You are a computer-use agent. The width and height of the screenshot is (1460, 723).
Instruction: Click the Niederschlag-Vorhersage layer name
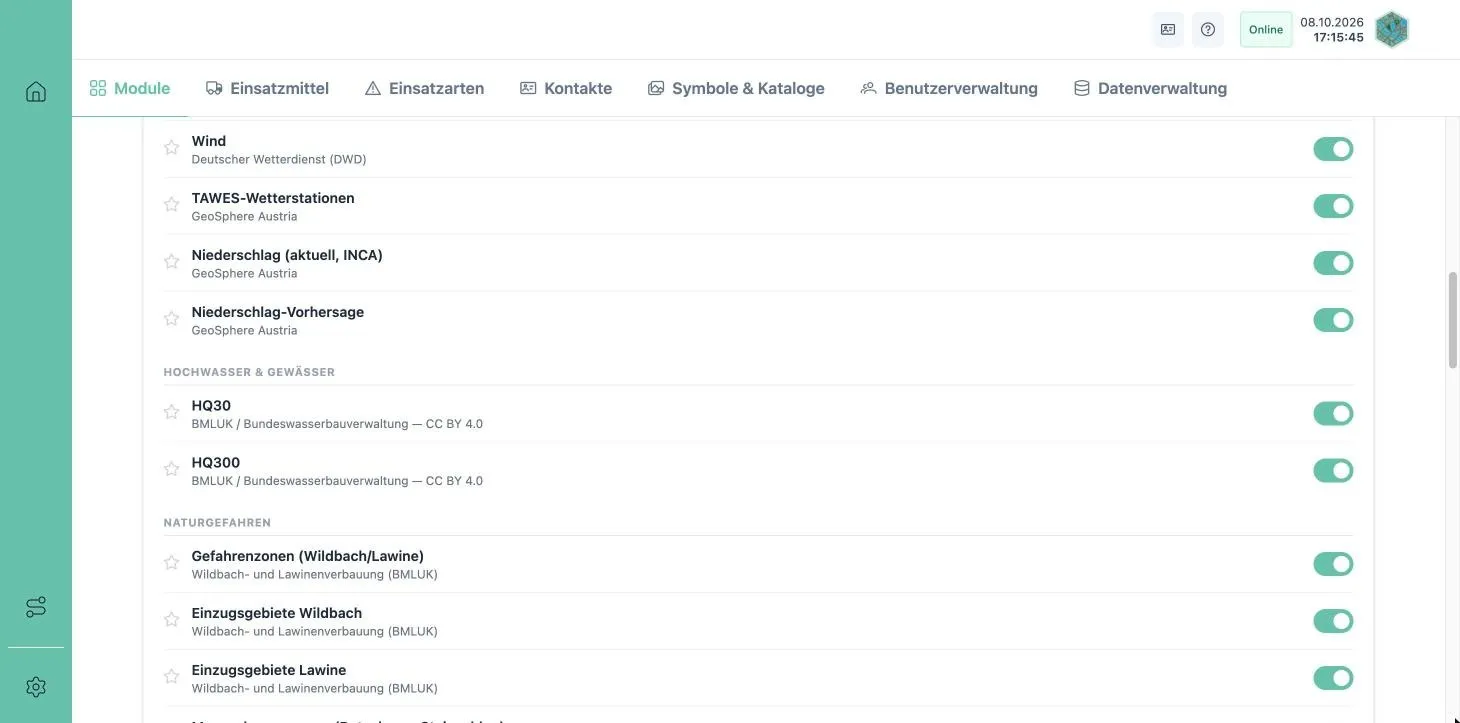coord(278,312)
